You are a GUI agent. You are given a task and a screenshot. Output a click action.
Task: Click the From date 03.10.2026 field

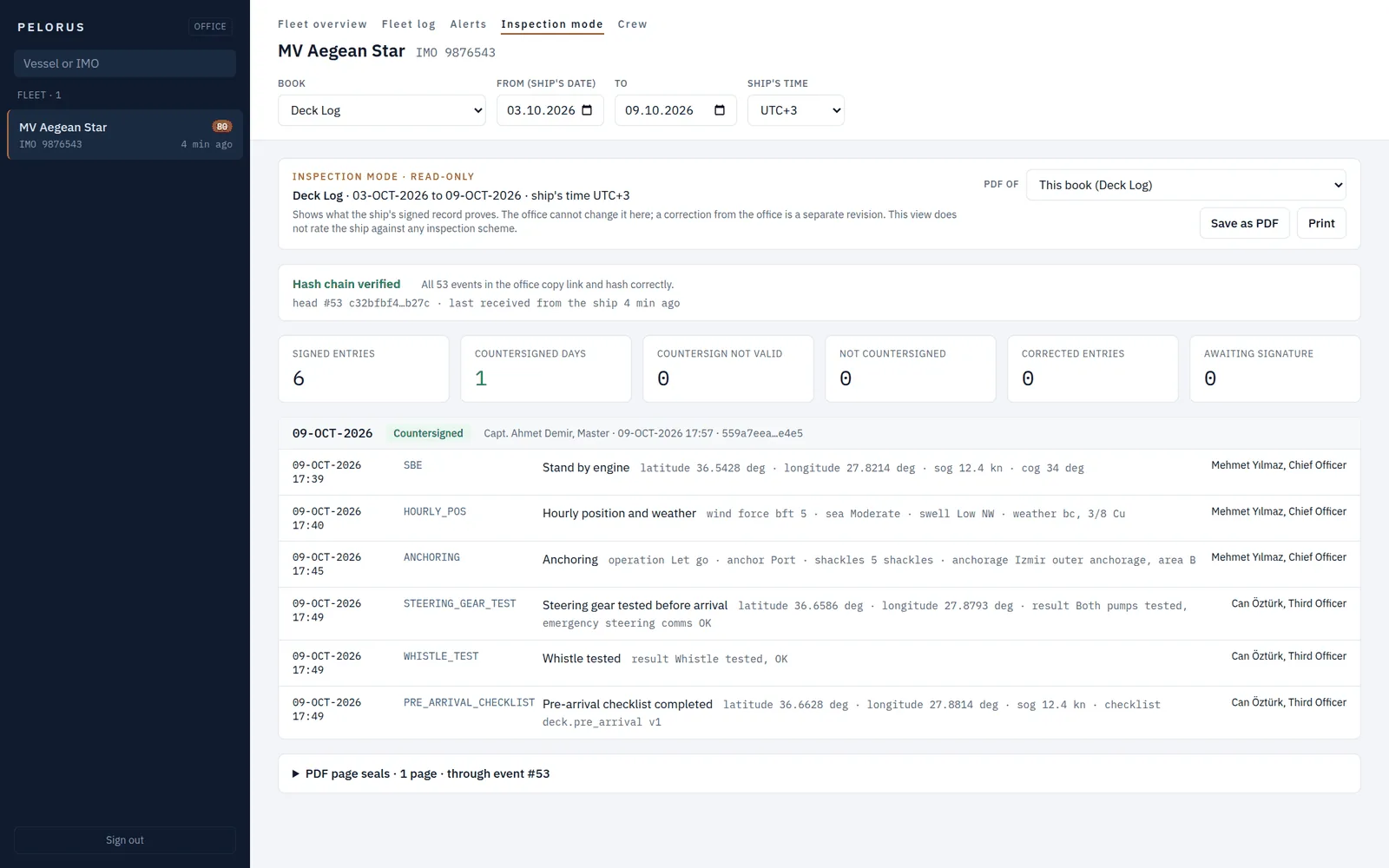(550, 110)
